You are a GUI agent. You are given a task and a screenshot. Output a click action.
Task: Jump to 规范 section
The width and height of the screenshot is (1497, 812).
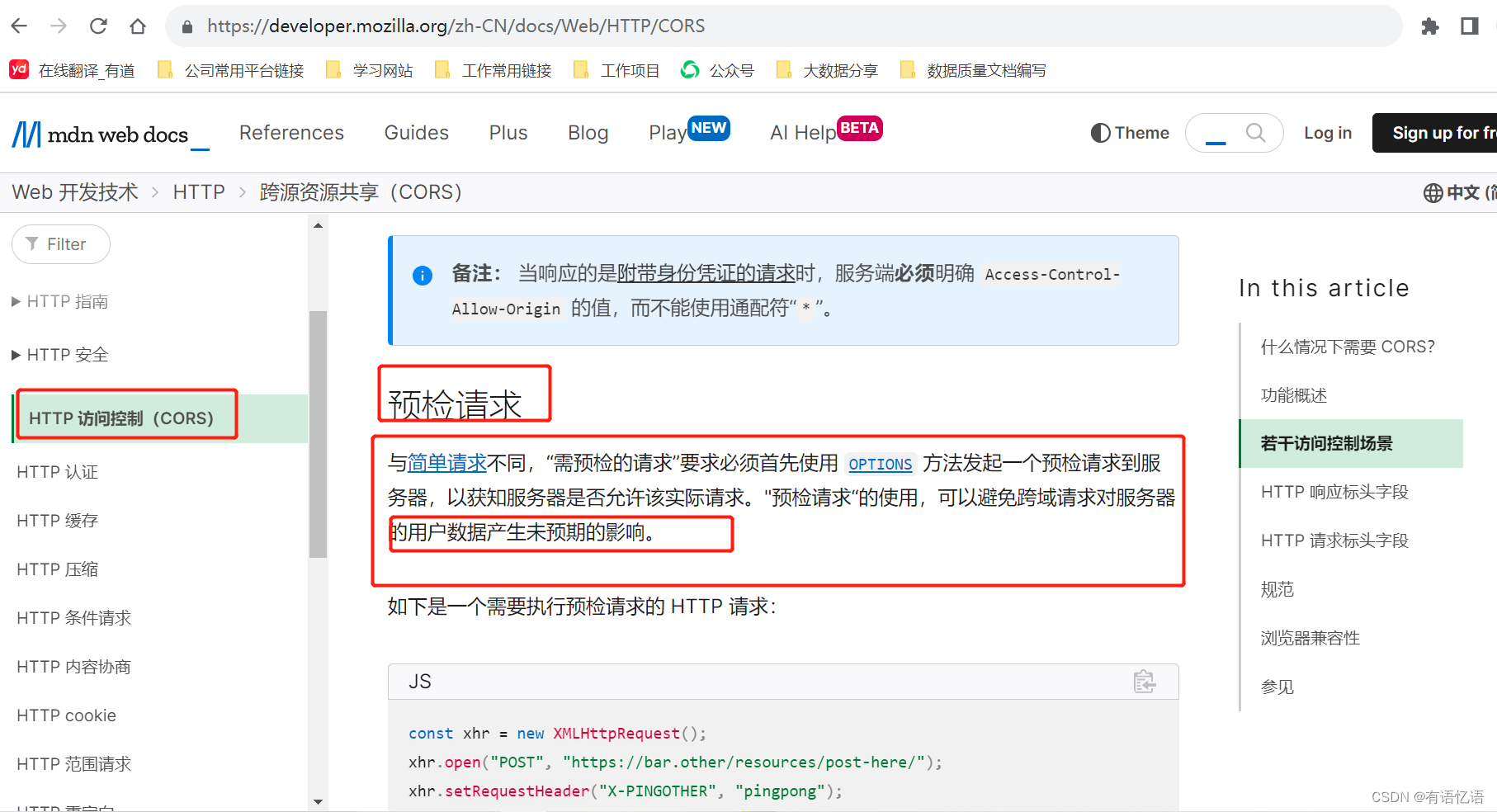pos(1277,589)
